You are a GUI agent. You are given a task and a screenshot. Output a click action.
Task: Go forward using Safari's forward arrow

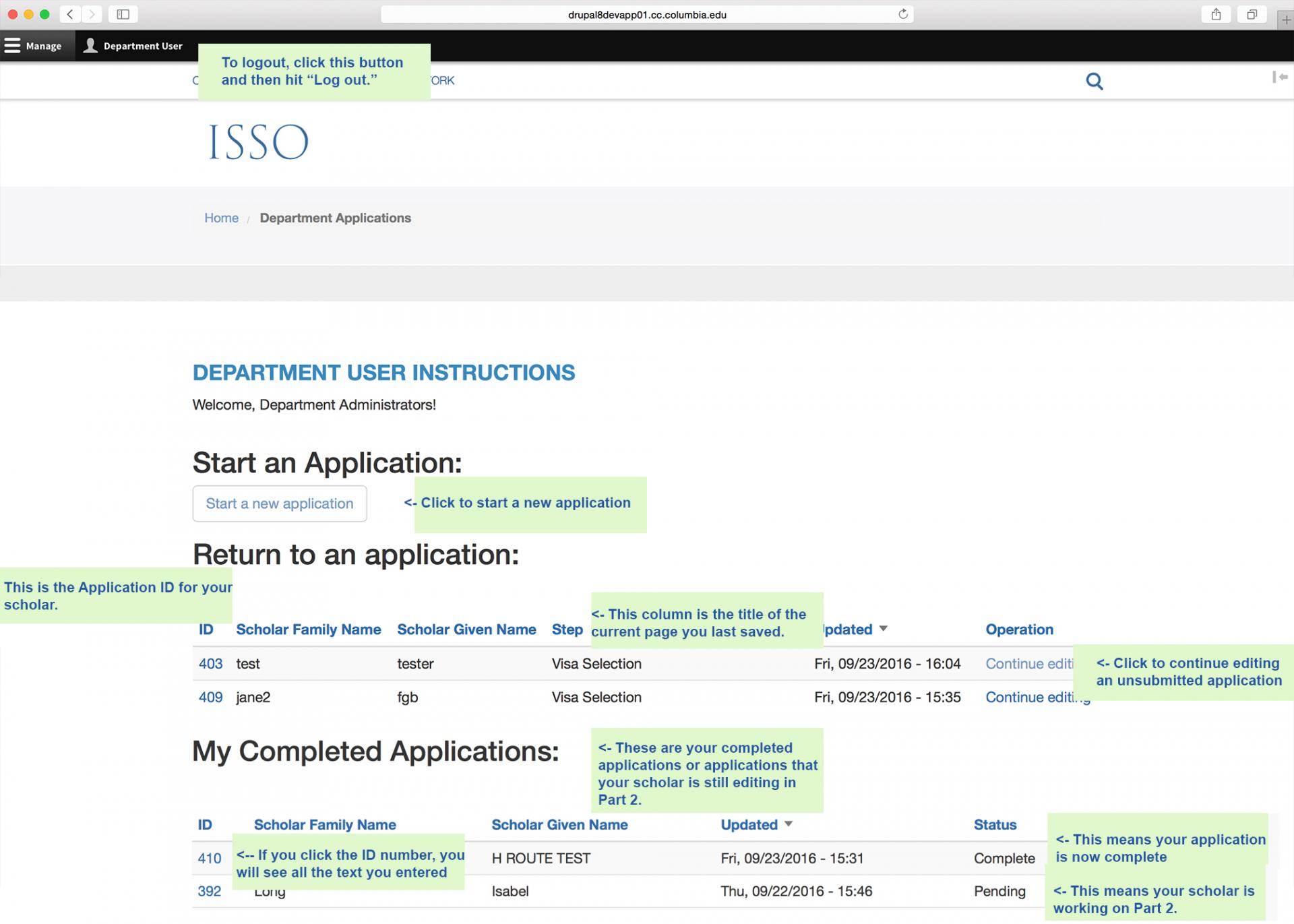(x=92, y=14)
